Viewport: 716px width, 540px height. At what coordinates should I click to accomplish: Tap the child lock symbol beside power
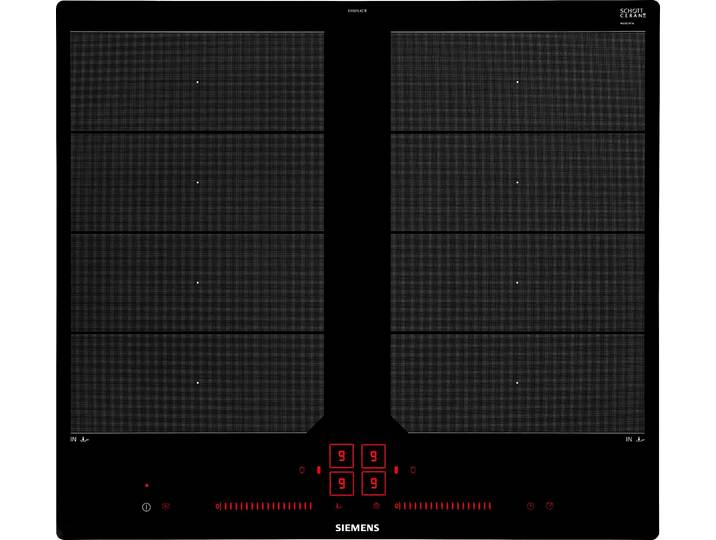click(166, 506)
